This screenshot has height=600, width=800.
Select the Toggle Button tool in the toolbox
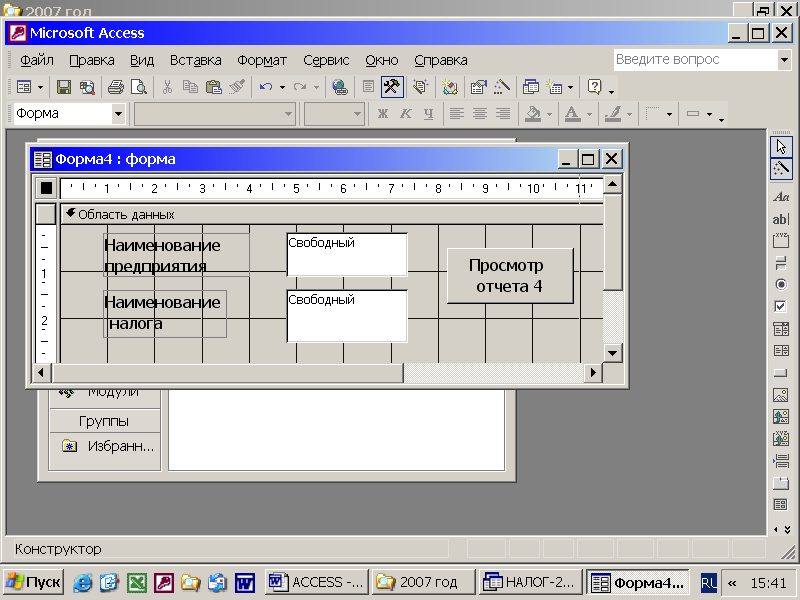(781, 263)
